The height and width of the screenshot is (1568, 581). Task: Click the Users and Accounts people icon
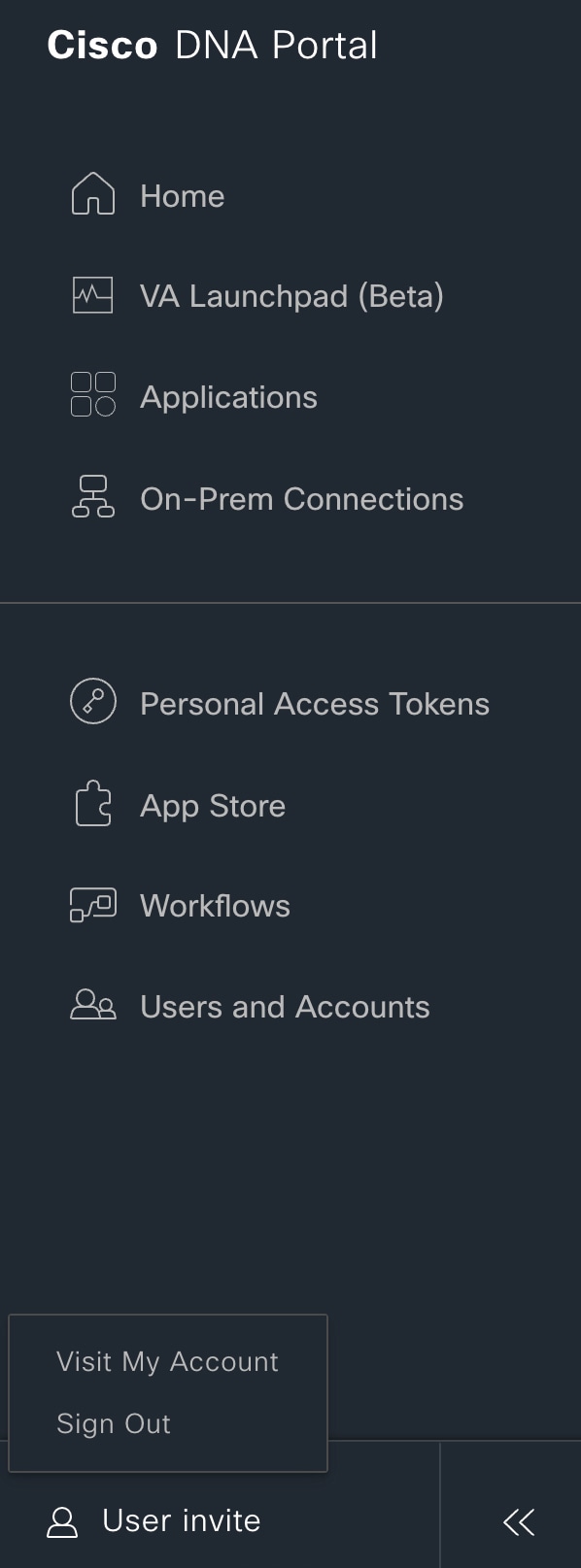[x=93, y=1004]
